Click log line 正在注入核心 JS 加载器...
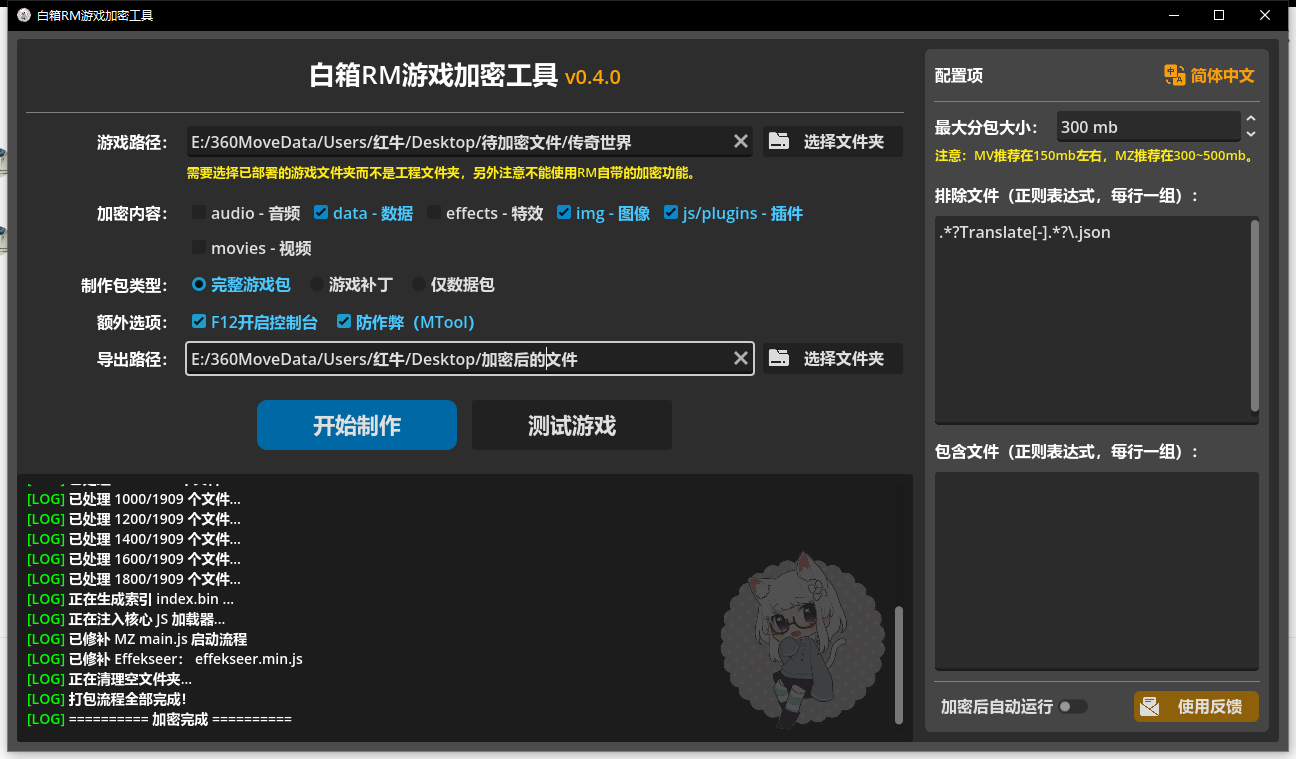Viewport: 1296px width, 759px height. (x=126, y=619)
